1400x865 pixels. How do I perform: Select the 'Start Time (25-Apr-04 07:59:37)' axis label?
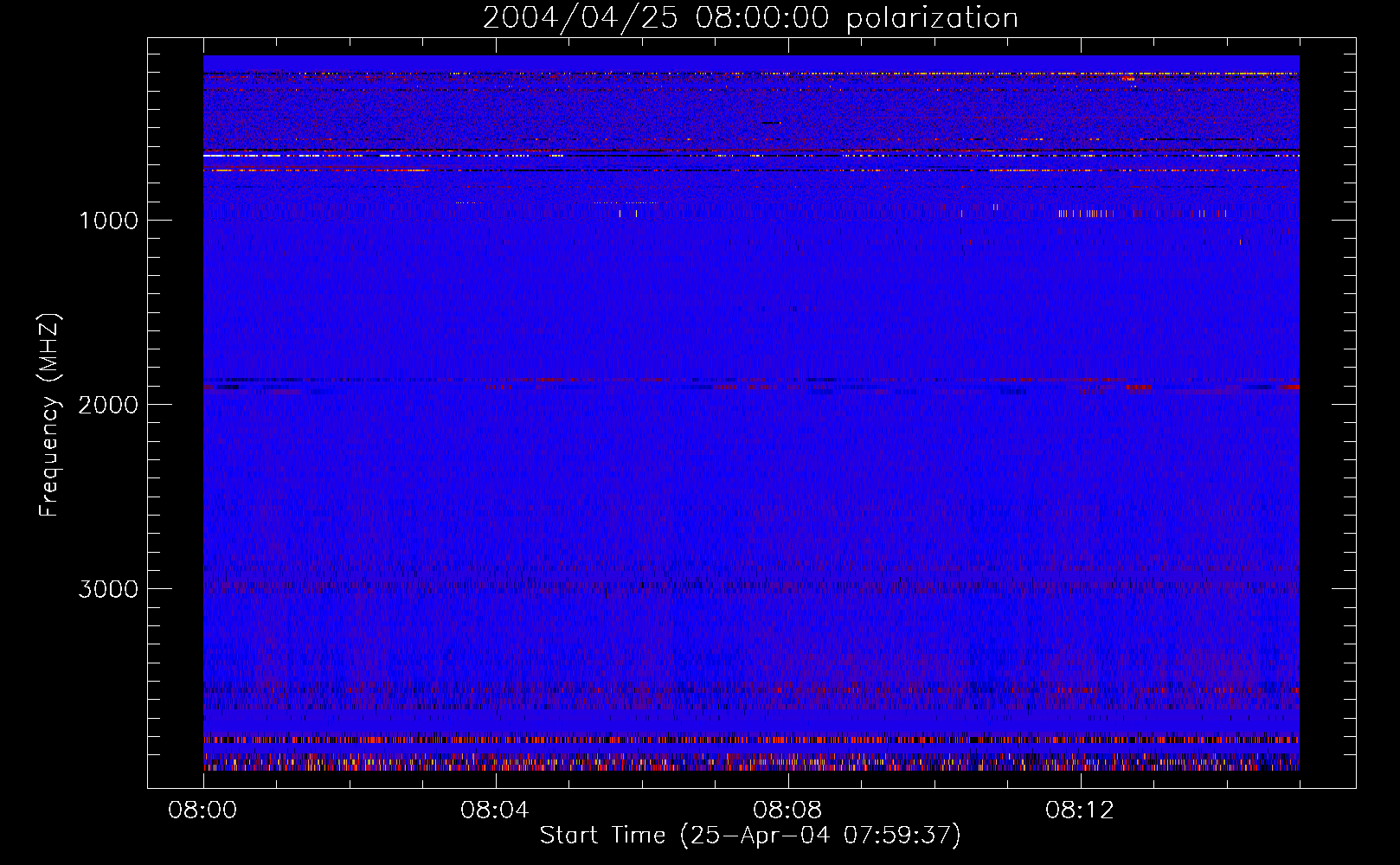[x=750, y=836]
